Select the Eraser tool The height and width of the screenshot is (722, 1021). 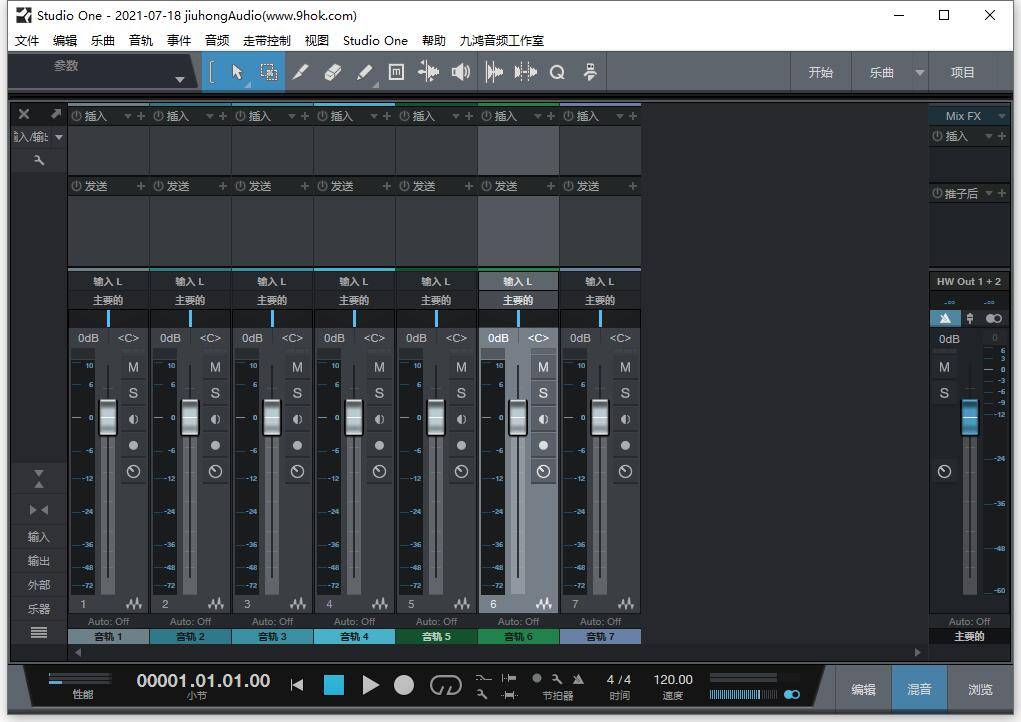(x=332, y=71)
